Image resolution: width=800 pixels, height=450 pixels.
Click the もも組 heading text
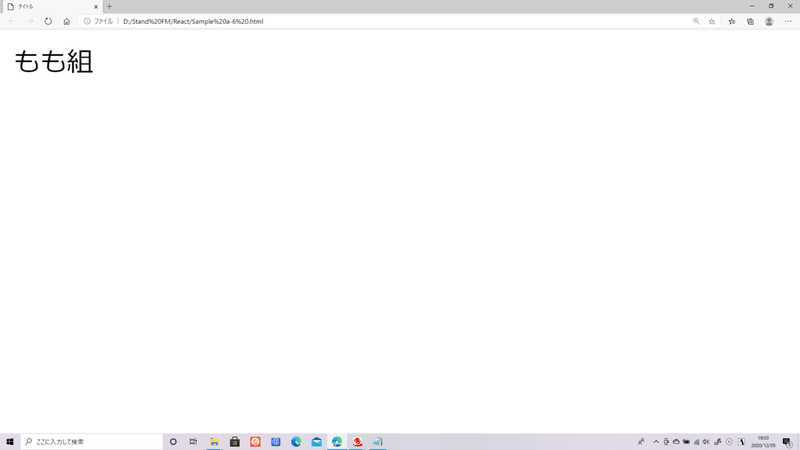point(54,61)
